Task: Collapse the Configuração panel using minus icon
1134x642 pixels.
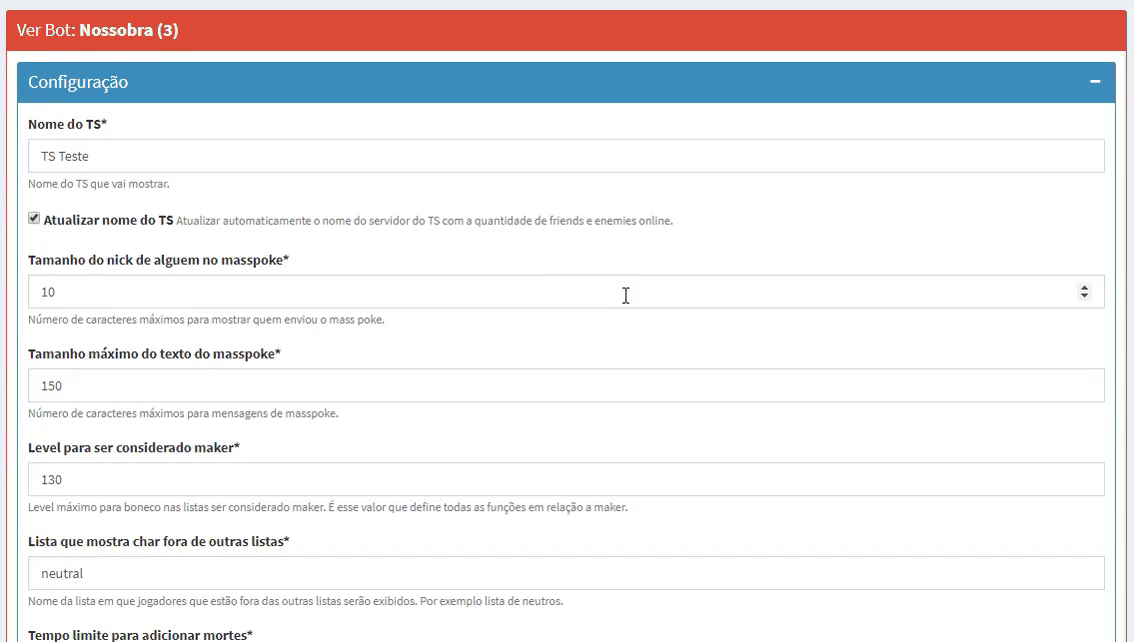Action: 1095,82
